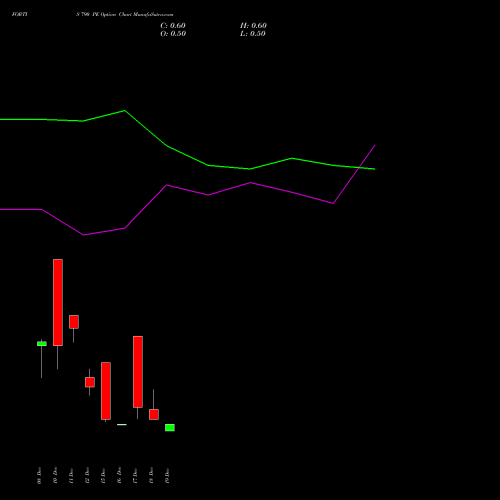Select the tall red 10 Dec candlestick
This screenshot has height=500, width=500.
tap(58, 302)
